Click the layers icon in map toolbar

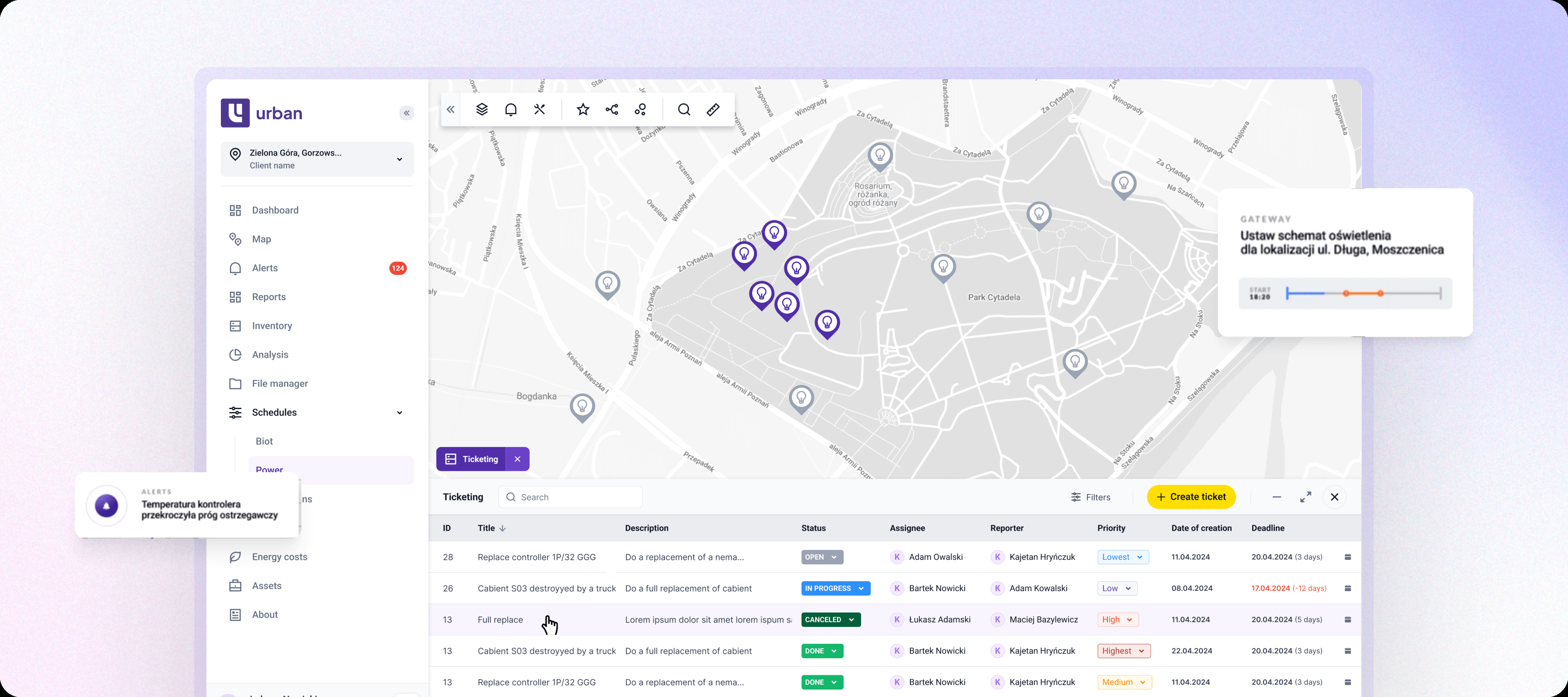(x=481, y=110)
